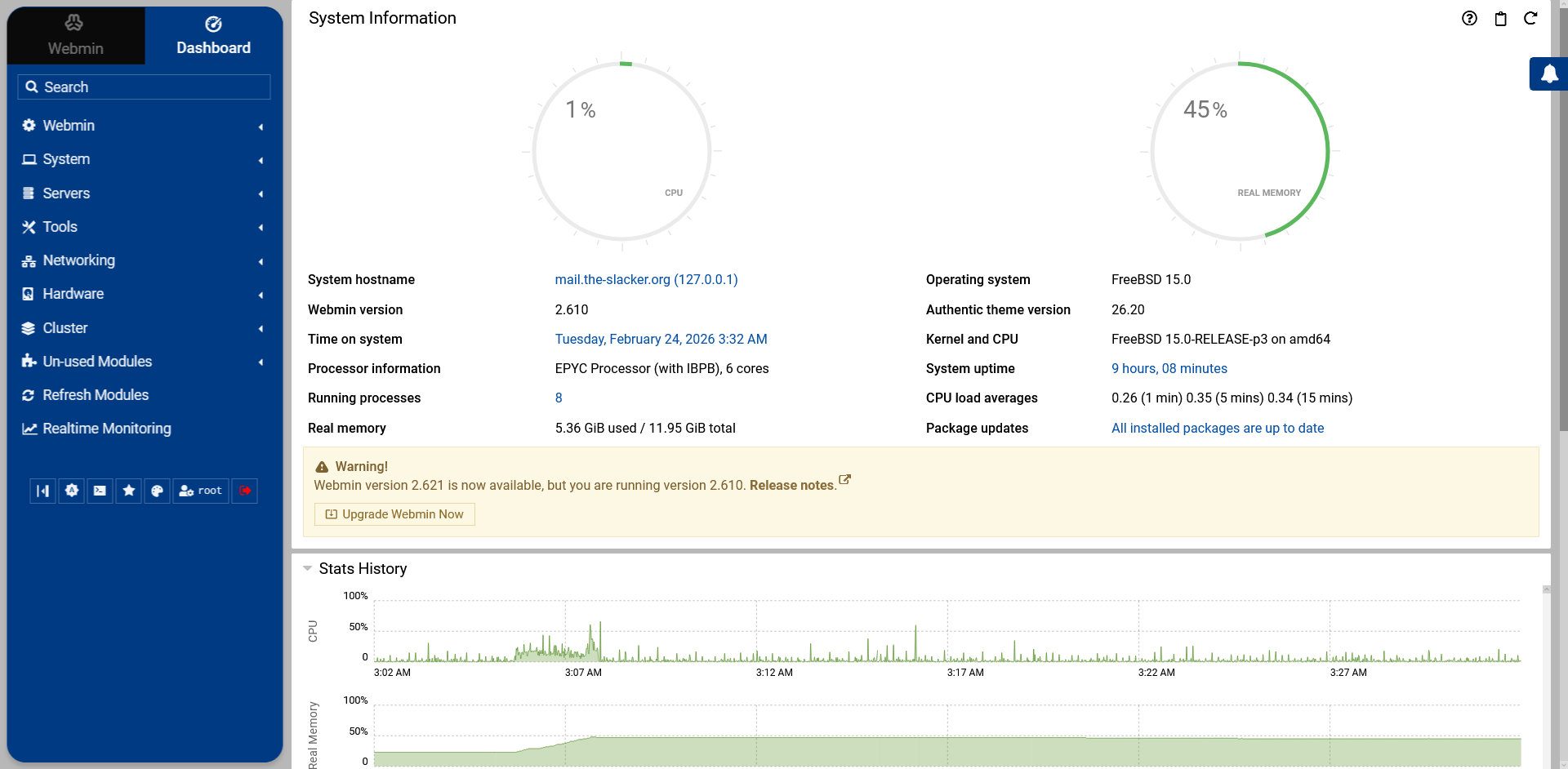
Task: Open the help question mark icon
Action: (1469, 18)
